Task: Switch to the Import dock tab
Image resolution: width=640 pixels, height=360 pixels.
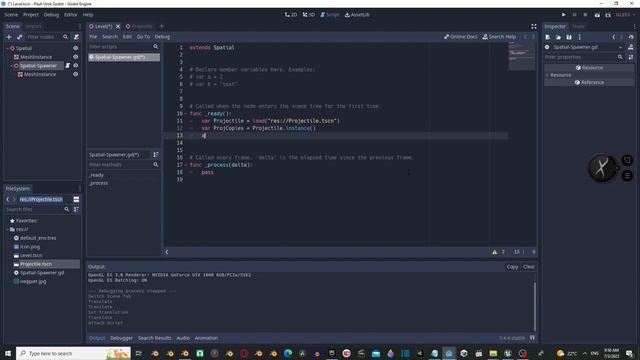Action: [x=33, y=26]
